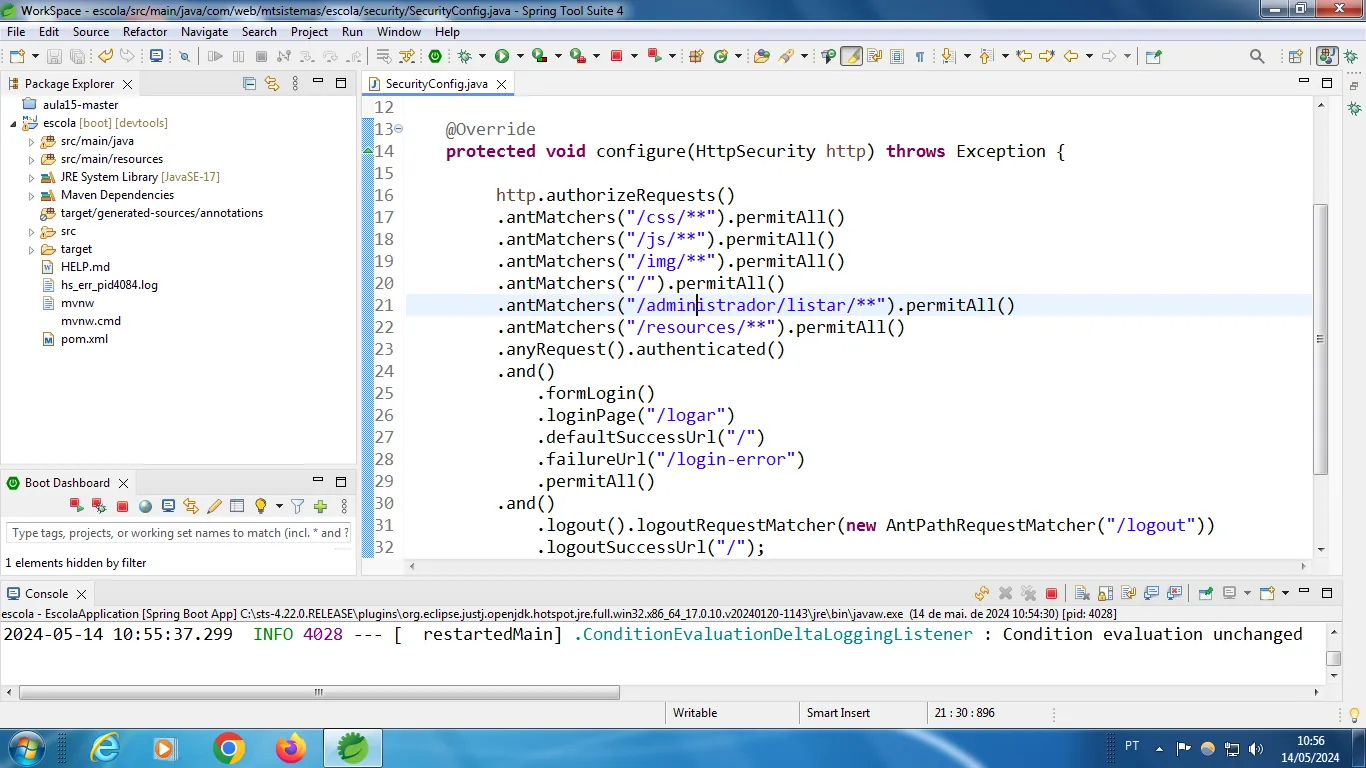Open the Run button dropdown arrow

pos(520,57)
